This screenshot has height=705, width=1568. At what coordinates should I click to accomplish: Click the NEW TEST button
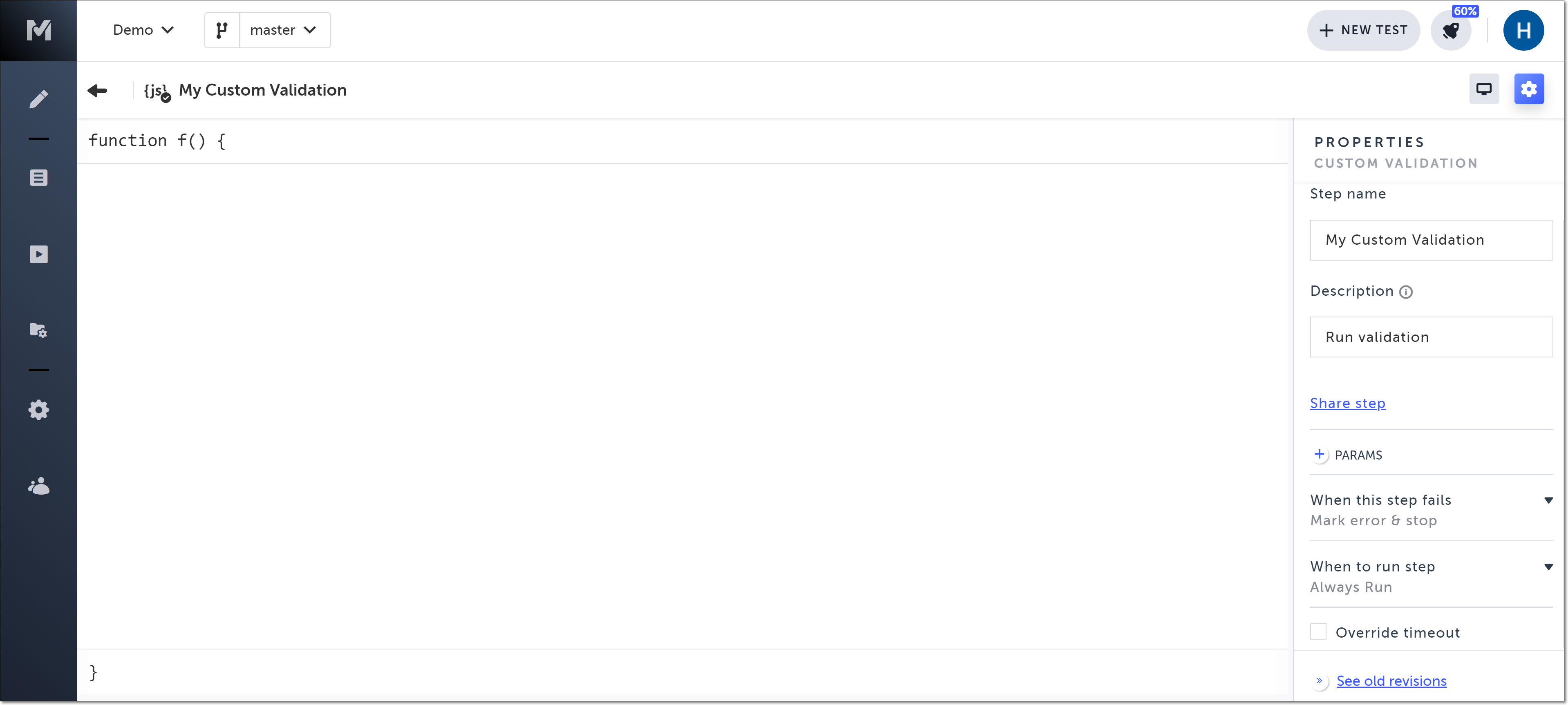coord(1363,30)
